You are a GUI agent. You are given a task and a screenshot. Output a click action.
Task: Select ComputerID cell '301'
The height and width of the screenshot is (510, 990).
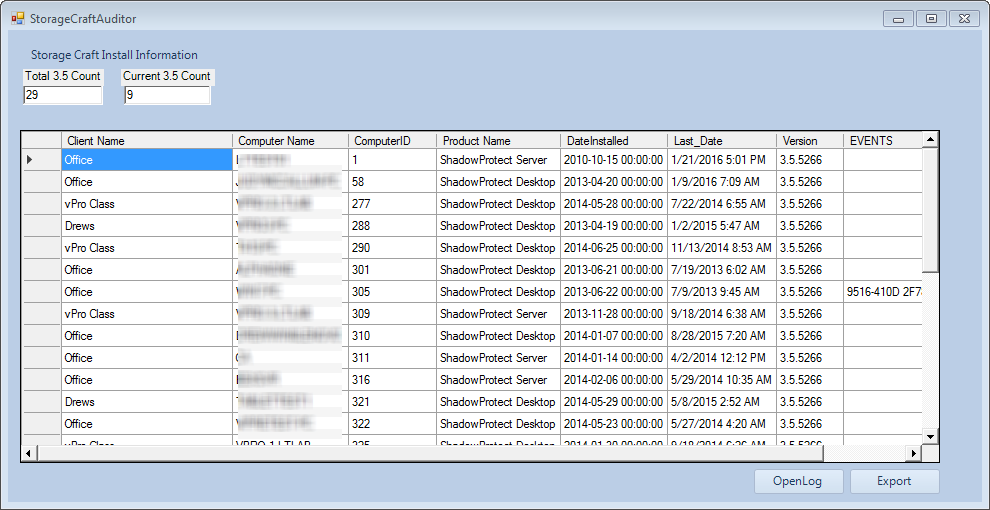pos(392,270)
